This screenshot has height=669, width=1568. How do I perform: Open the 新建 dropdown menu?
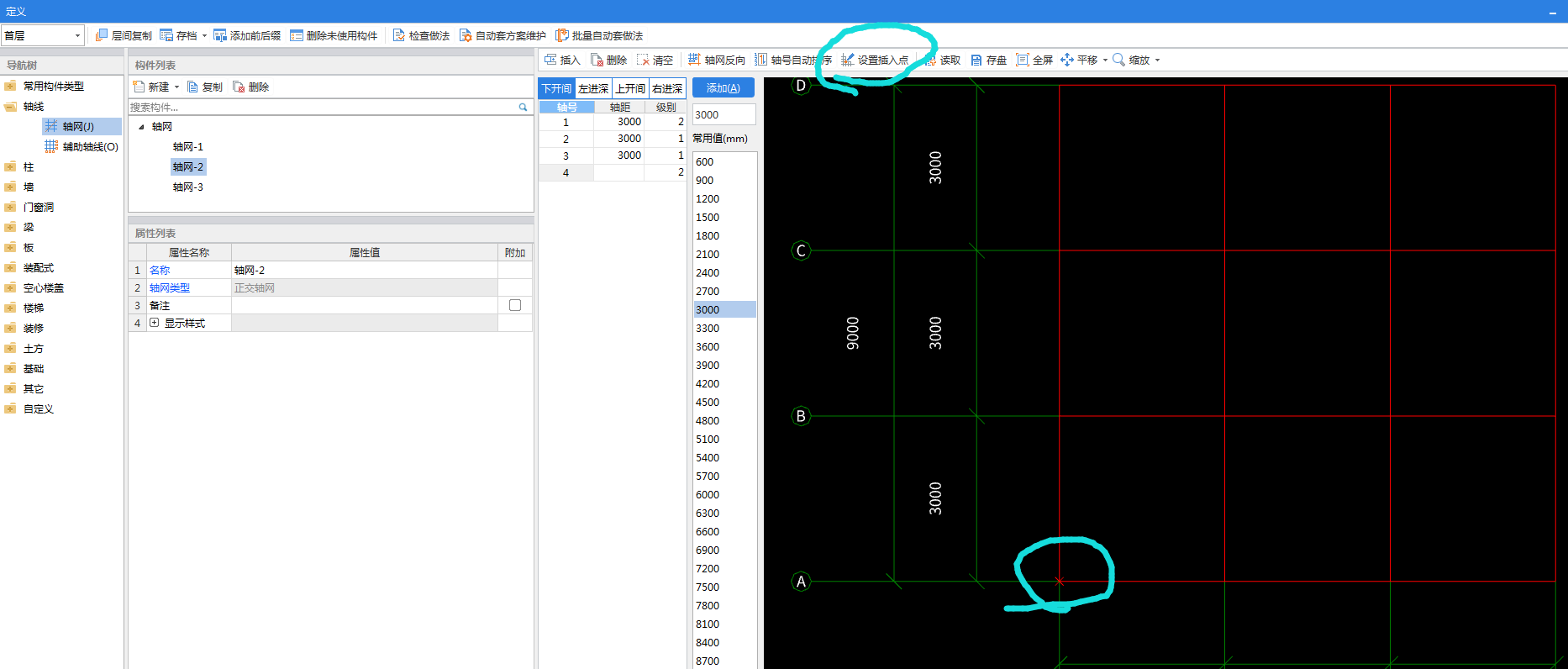pos(176,87)
